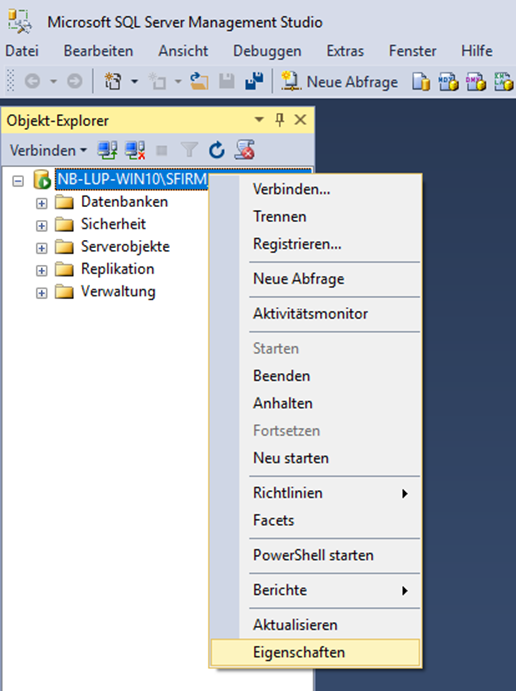The image size is (516, 691).
Task: Open the Extras menu
Action: pyautogui.click(x=345, y=51)
